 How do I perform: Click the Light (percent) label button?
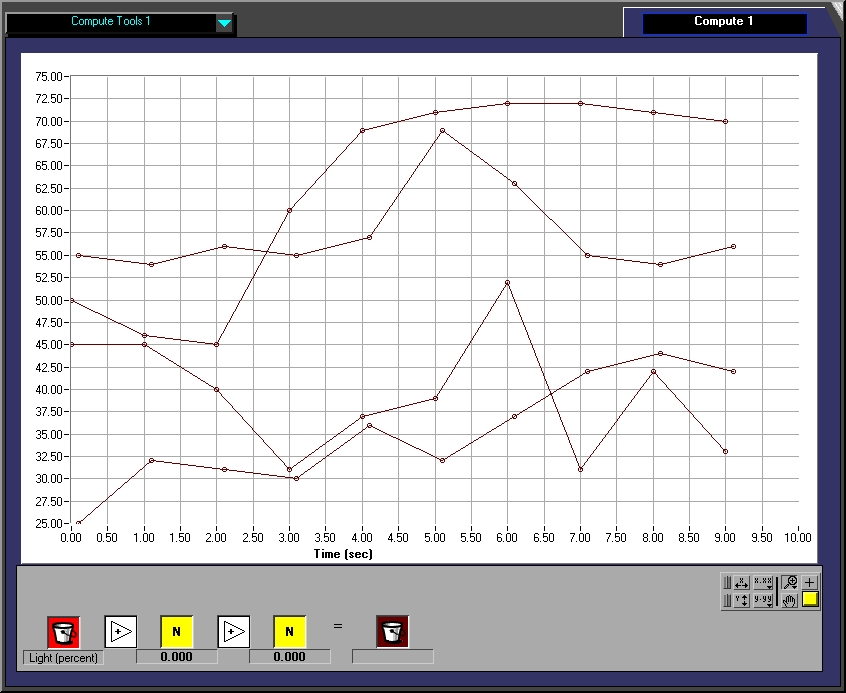tap(63, 657)
